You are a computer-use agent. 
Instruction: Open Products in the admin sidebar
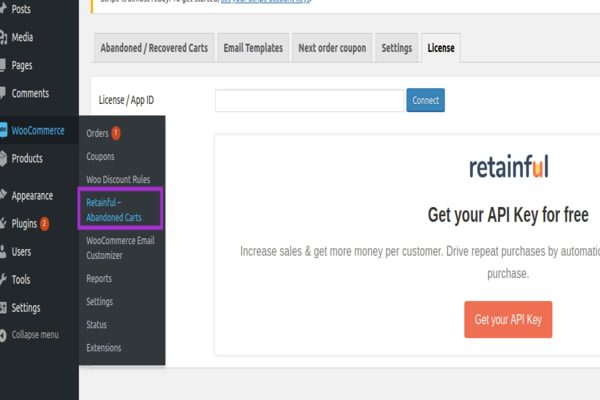point(27,158)
